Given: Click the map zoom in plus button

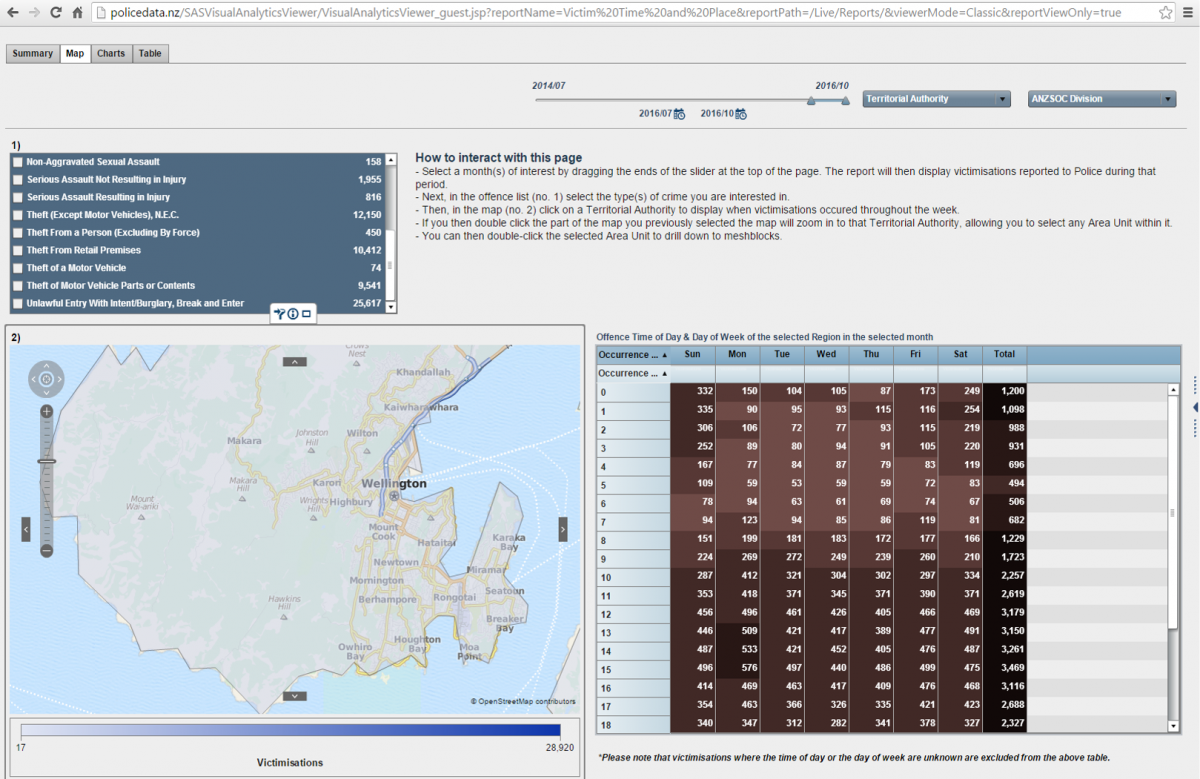Looking at the screenshot, I should pyautogui.click(x=47, y=411).
